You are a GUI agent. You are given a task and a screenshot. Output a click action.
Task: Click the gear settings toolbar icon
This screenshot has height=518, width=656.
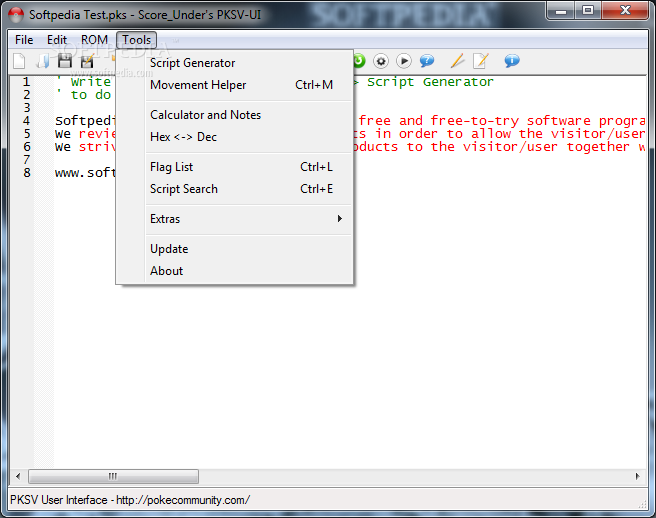pos(381,61)
